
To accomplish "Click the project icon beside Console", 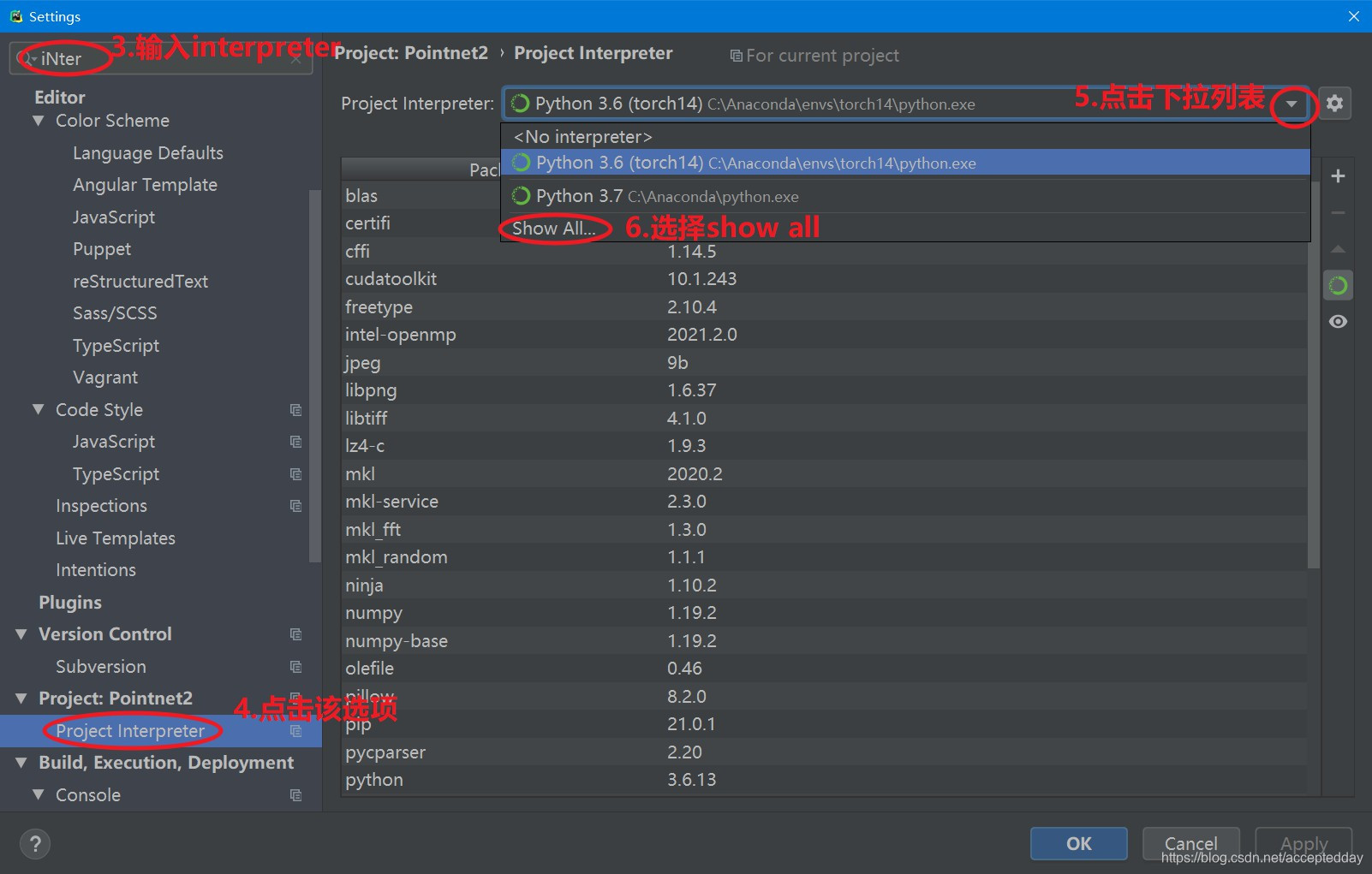I will click(x=295, y=795).
